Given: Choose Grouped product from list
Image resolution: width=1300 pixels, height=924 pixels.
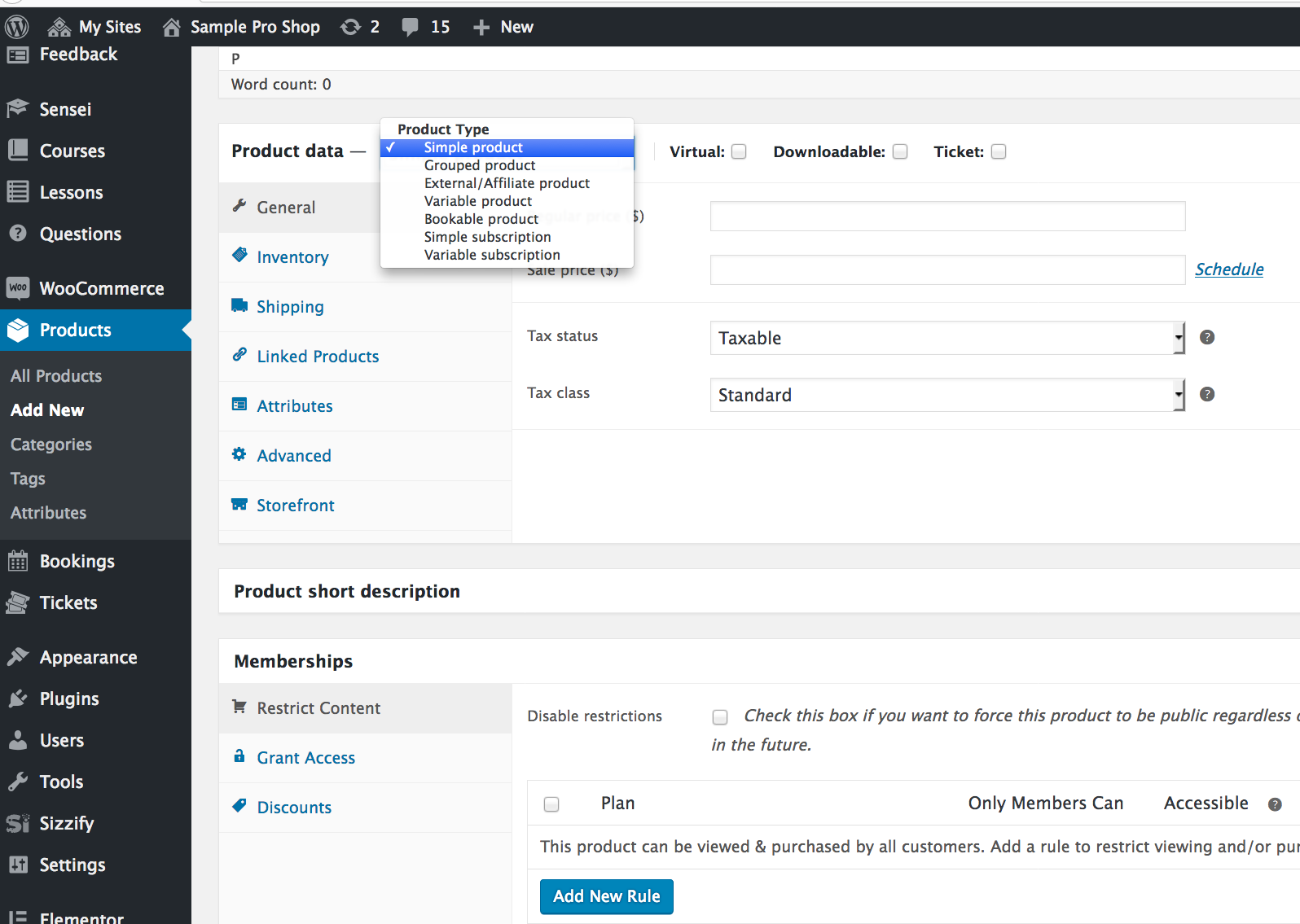Looking at the screenshot, I should 507,165.
